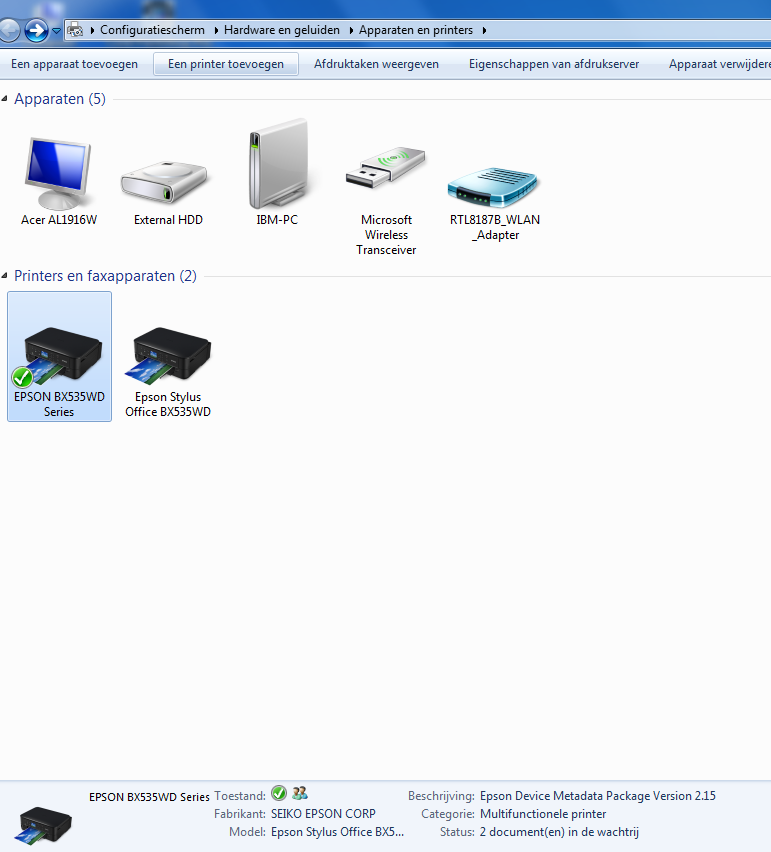Collapse the Printers en faxapparaten group
771x852 pixels.
(x=4, y=276)
